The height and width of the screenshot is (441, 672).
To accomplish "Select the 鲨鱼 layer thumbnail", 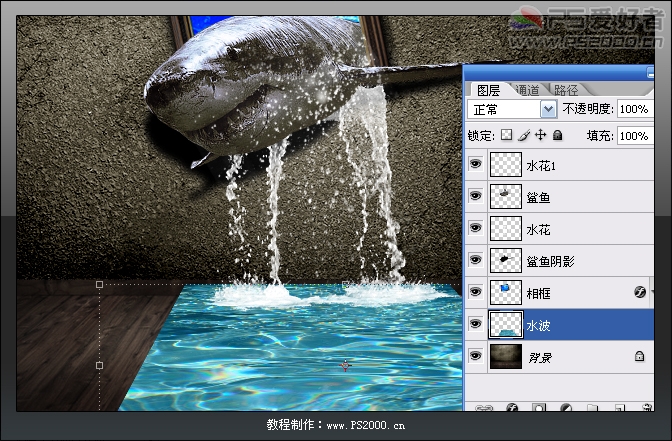I will [506, 196].
